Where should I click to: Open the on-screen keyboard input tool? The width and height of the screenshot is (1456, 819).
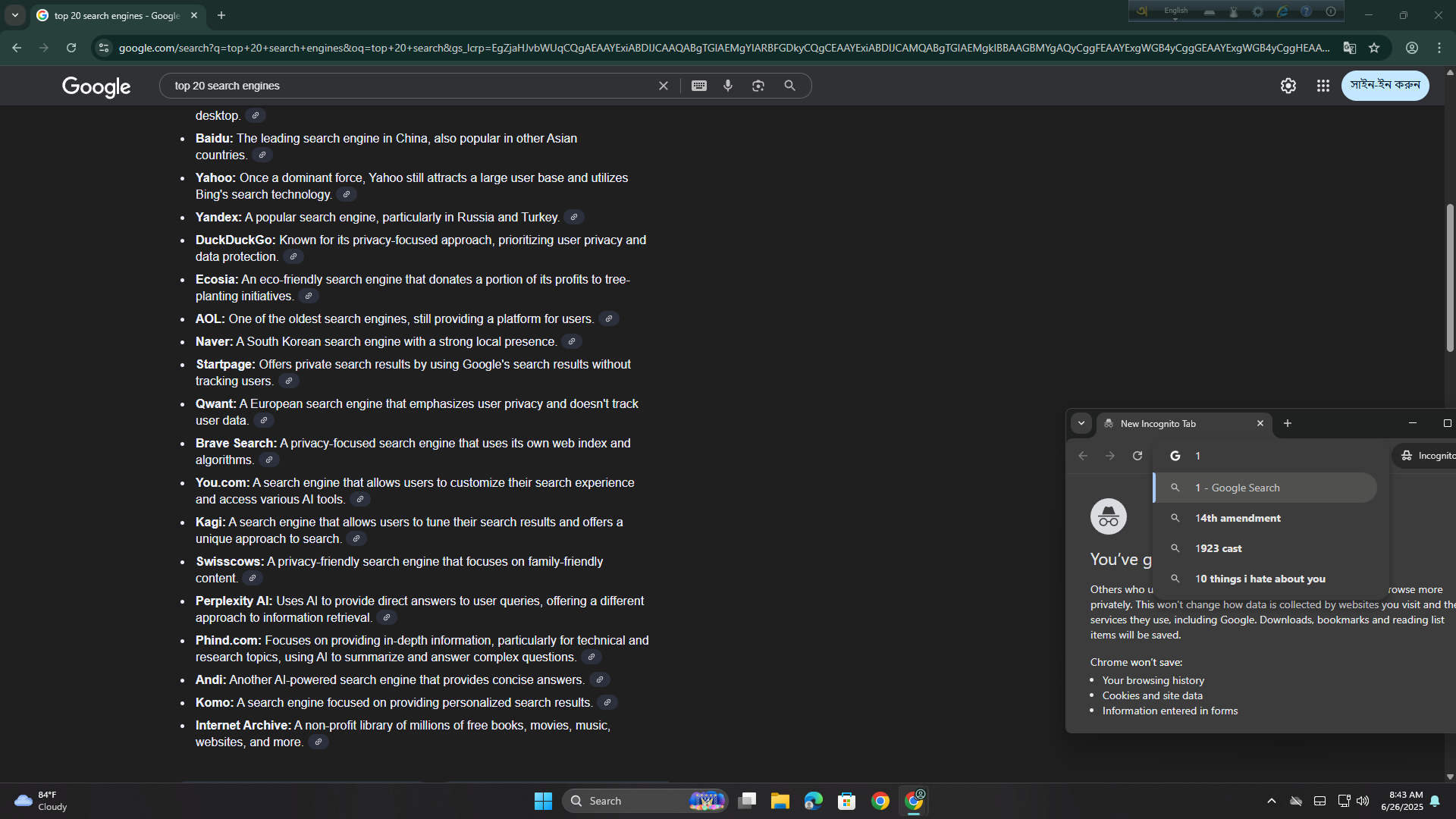699,86
